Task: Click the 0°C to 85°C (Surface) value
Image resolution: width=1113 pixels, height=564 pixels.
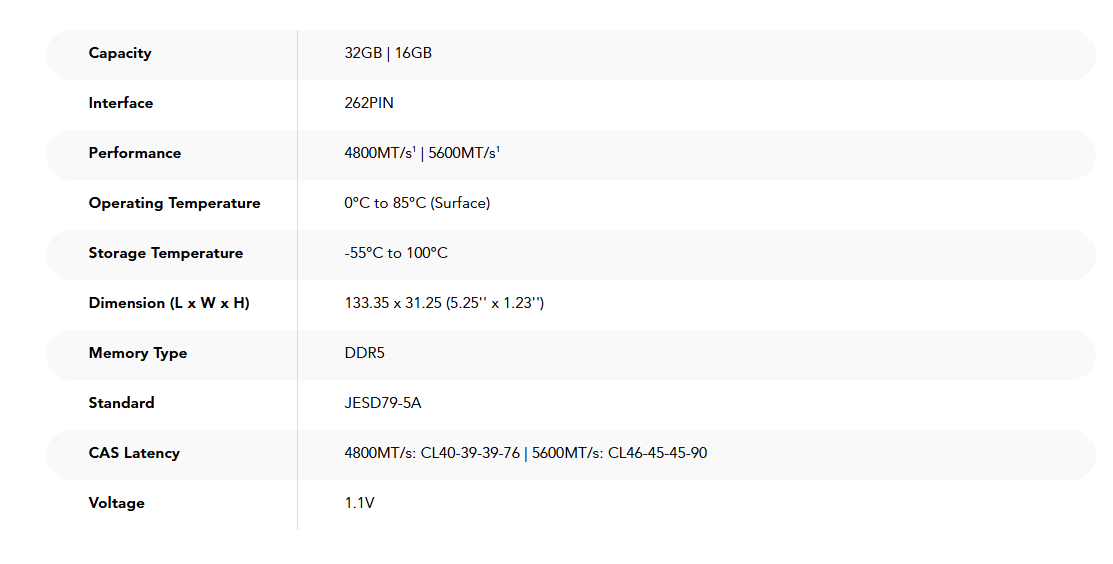Action: pyautogui.click(x=417, y=203)
